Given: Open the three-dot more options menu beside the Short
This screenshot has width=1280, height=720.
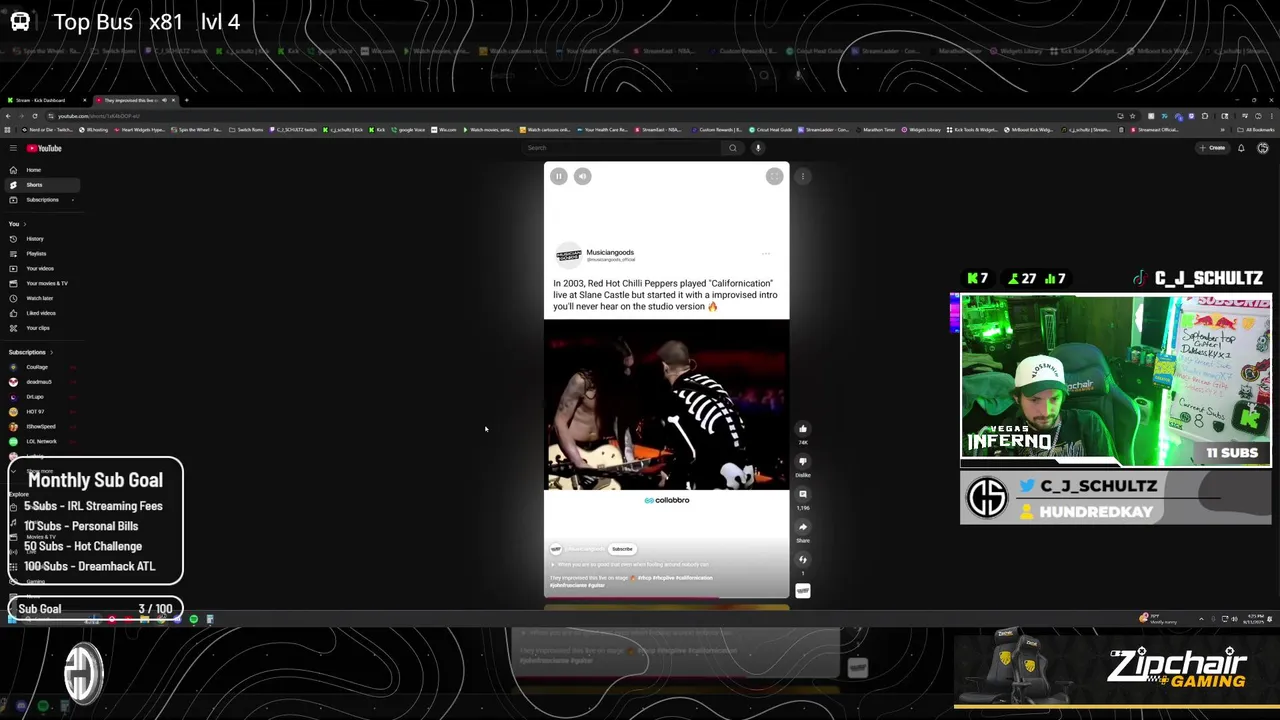Looking at the screenshot, I should 803,176.
